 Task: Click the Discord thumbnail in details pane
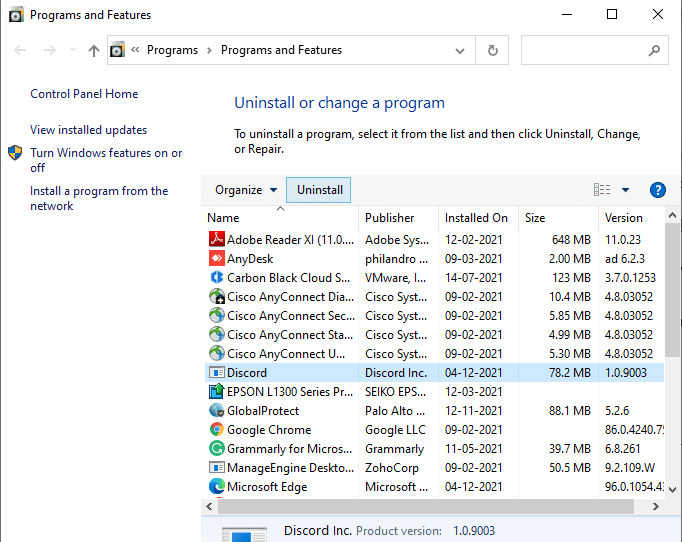244,535
